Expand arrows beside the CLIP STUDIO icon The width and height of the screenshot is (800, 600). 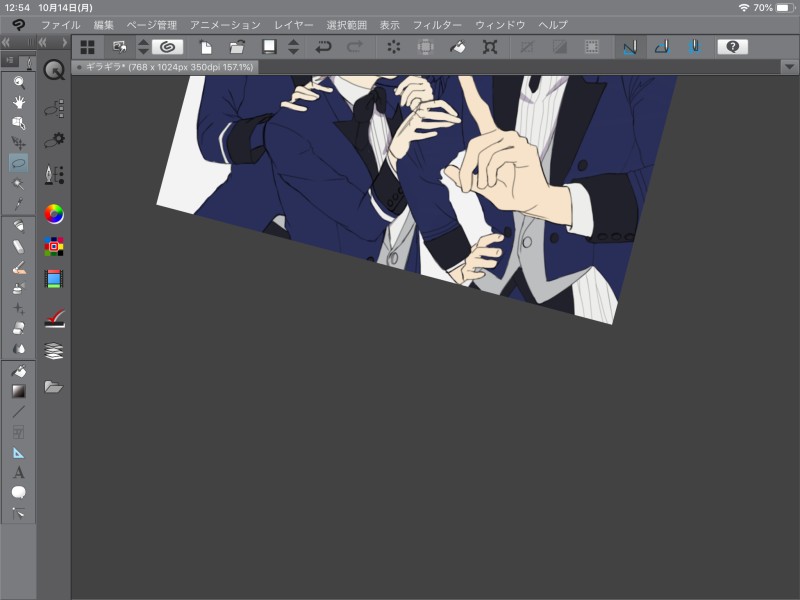(143, 47)
